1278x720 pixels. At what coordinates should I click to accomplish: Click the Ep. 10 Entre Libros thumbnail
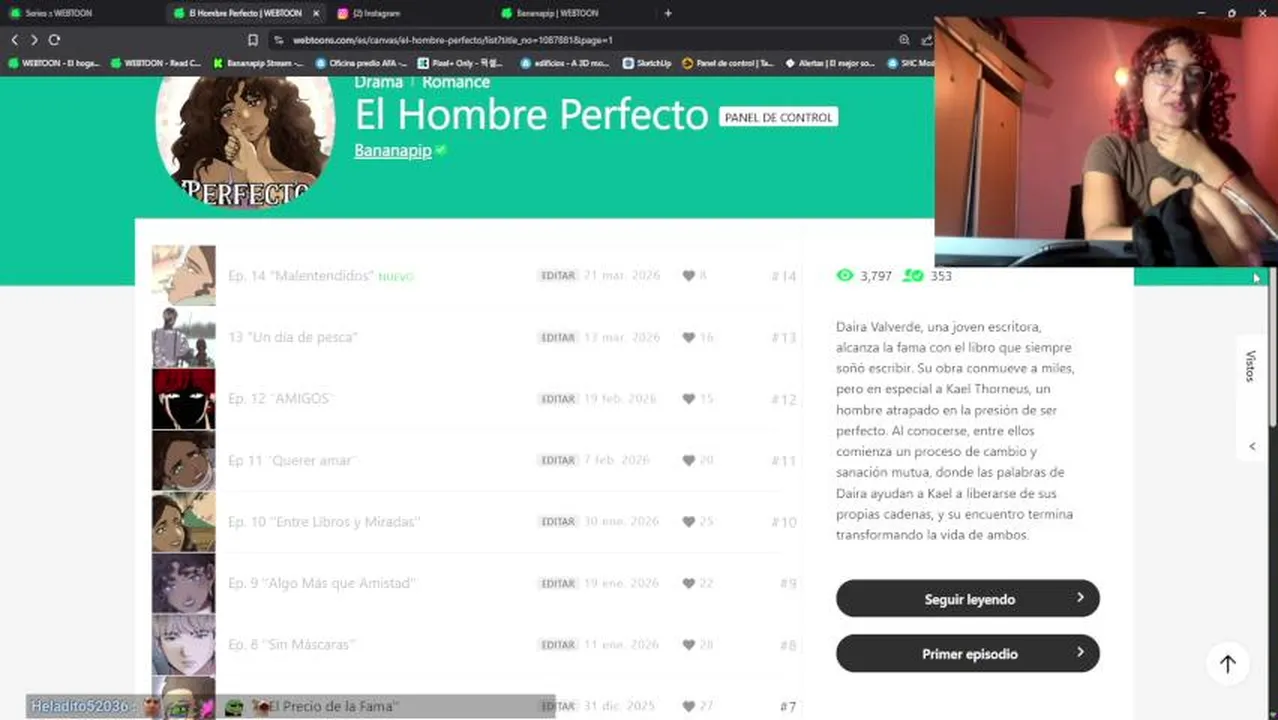pos(183,521)
